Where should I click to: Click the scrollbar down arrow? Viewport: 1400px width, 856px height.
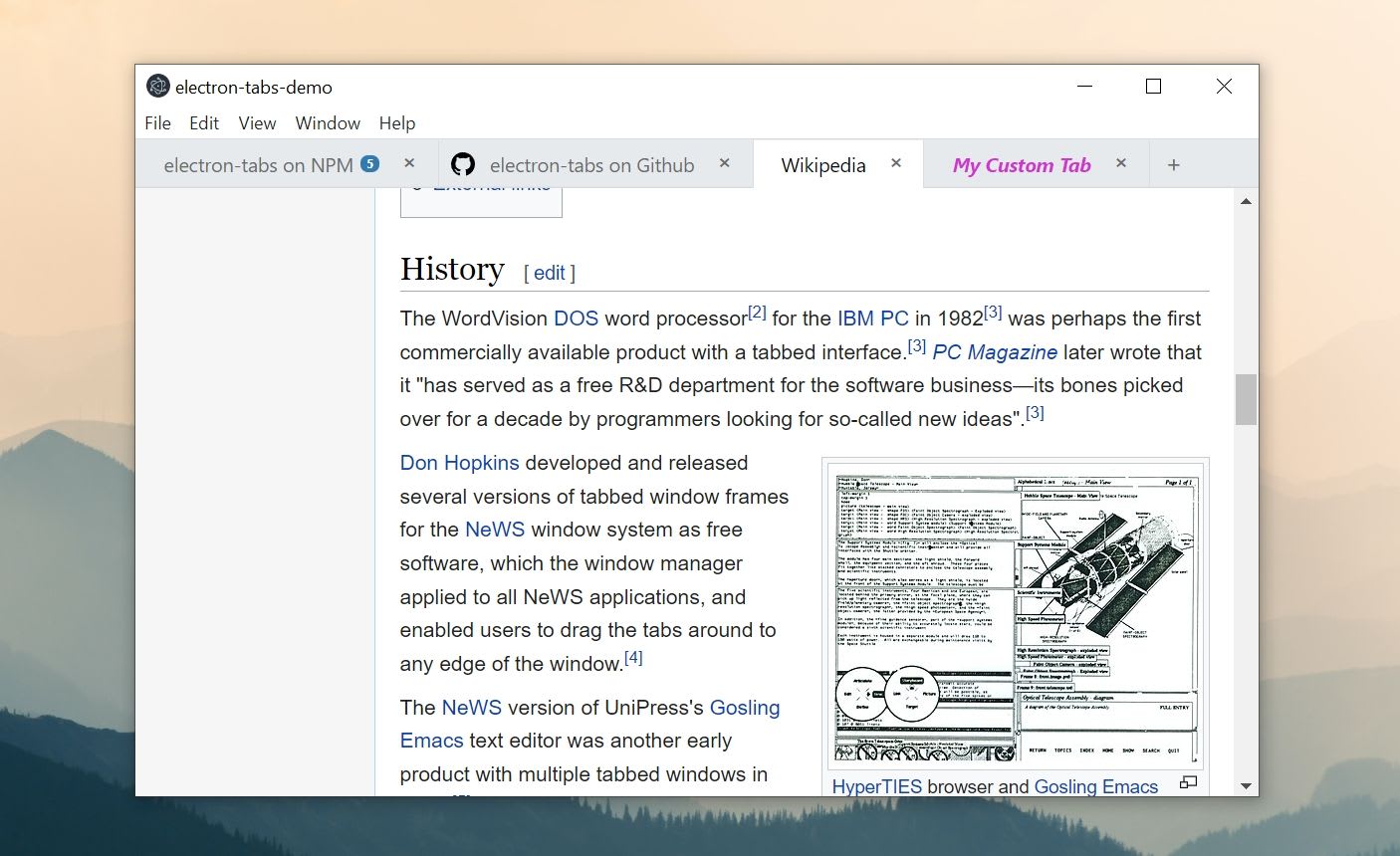[x=1245, y=783]
